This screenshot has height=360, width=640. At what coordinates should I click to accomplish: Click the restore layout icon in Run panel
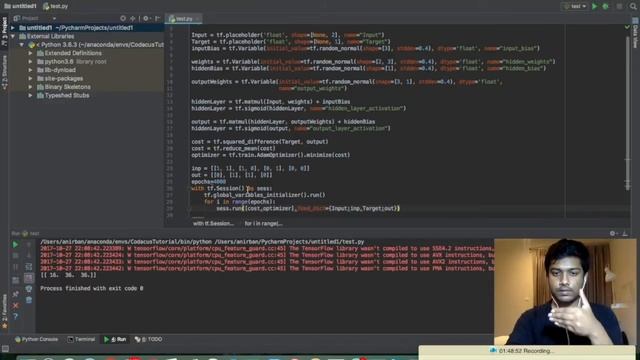tap(16, 280)
